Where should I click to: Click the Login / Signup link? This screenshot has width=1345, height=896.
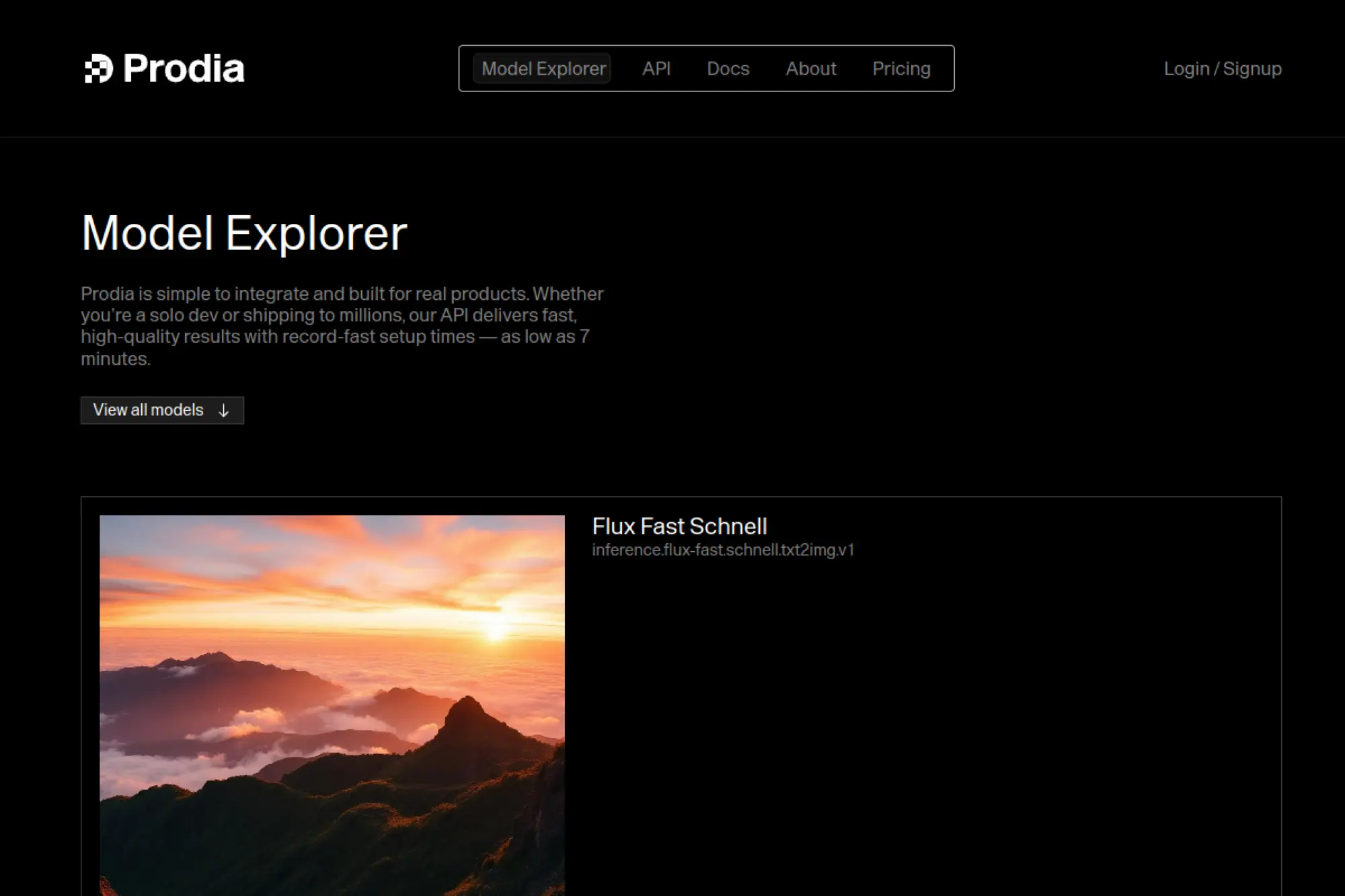[1222, 69]
